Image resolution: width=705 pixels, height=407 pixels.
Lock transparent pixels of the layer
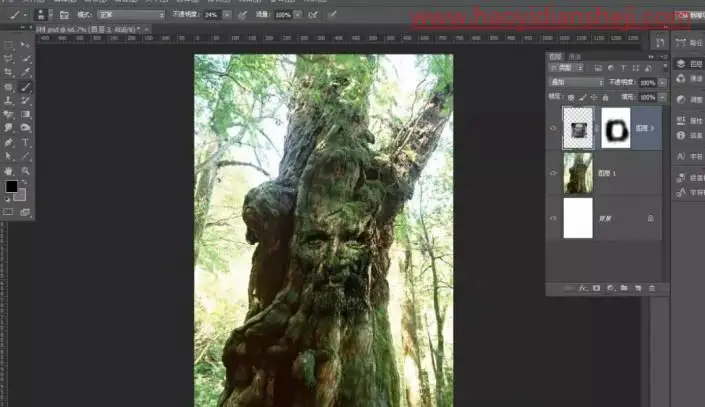571,97
